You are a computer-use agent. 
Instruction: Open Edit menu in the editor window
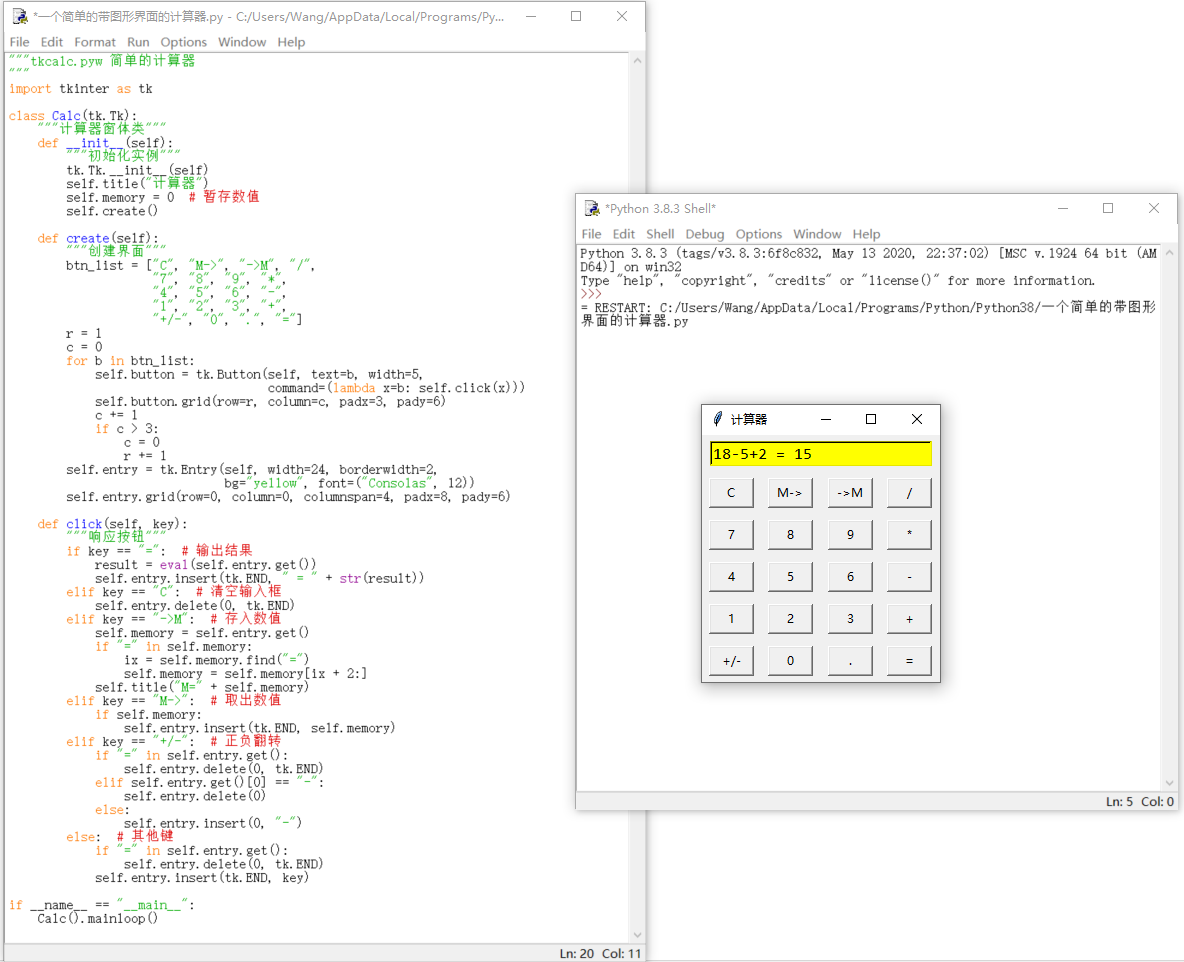51,42
